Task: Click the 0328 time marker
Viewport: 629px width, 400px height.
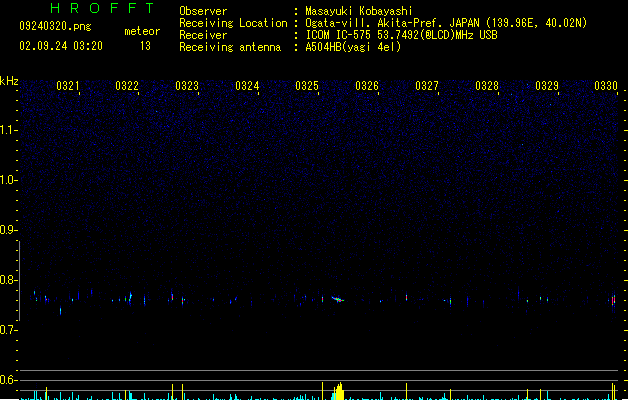Action: [x=487, y=86]
